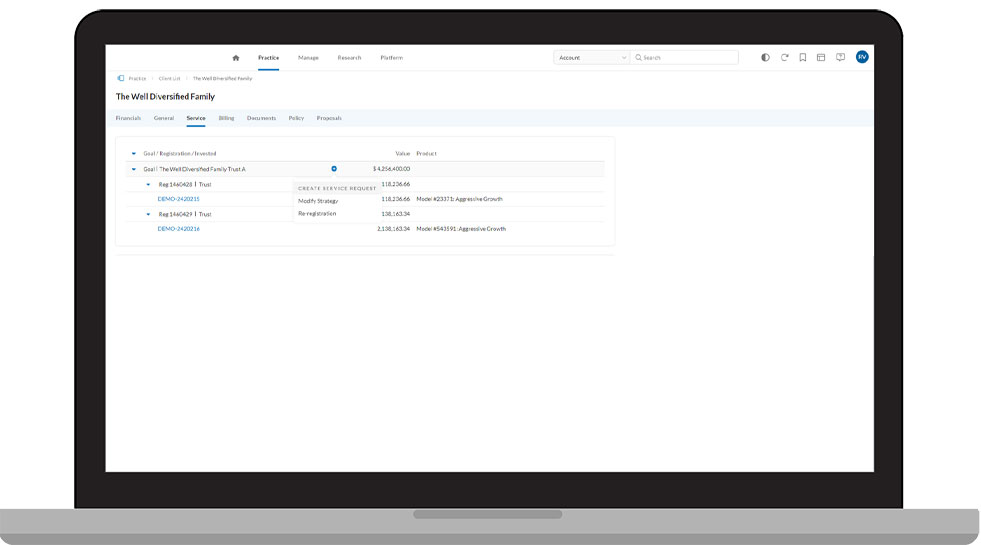
Task: Collapse the Reg 1460428 Trust row
Action: [x=148, y=184]
